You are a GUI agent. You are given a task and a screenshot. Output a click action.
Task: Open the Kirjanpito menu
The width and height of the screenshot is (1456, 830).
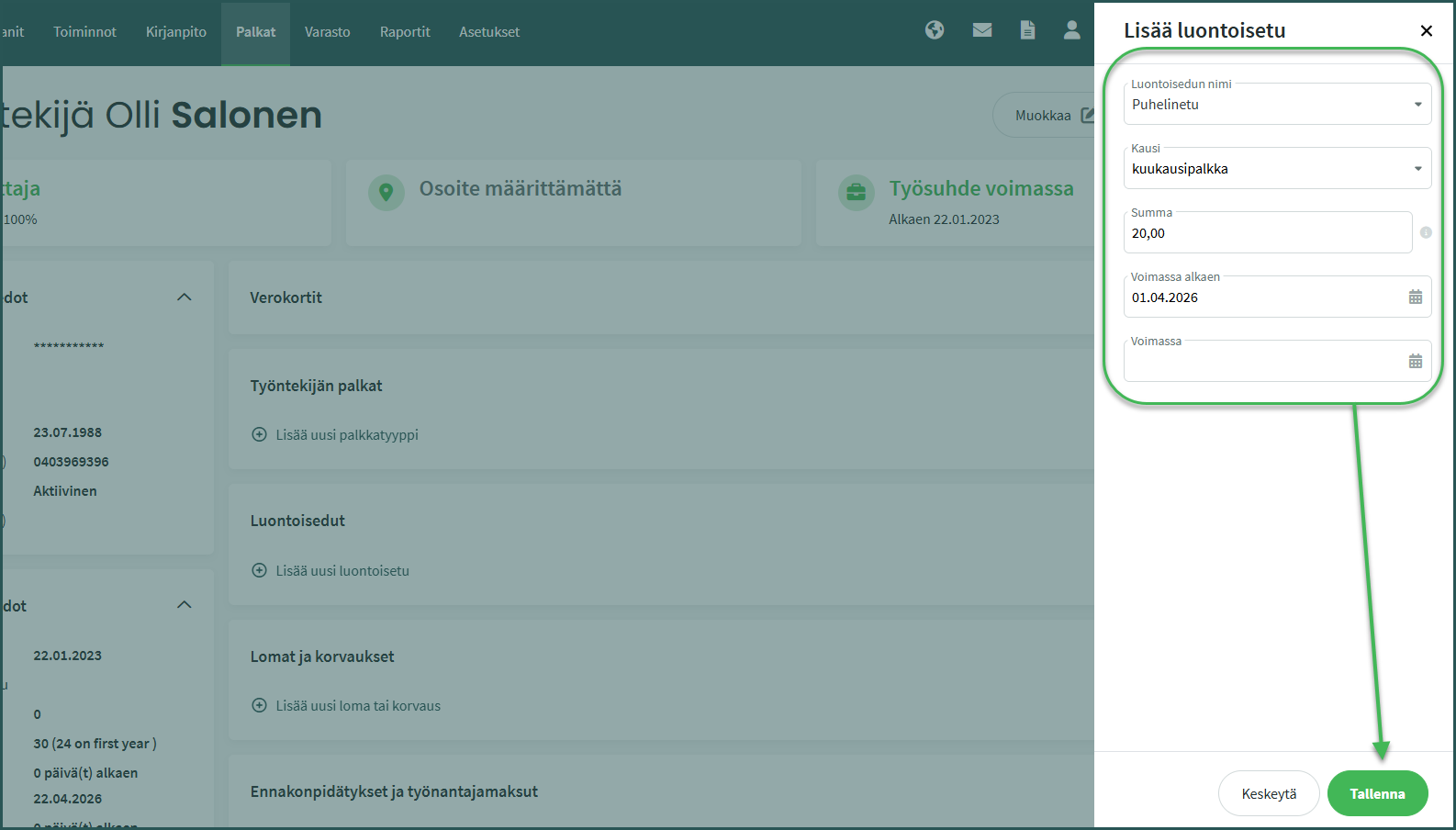176,32
